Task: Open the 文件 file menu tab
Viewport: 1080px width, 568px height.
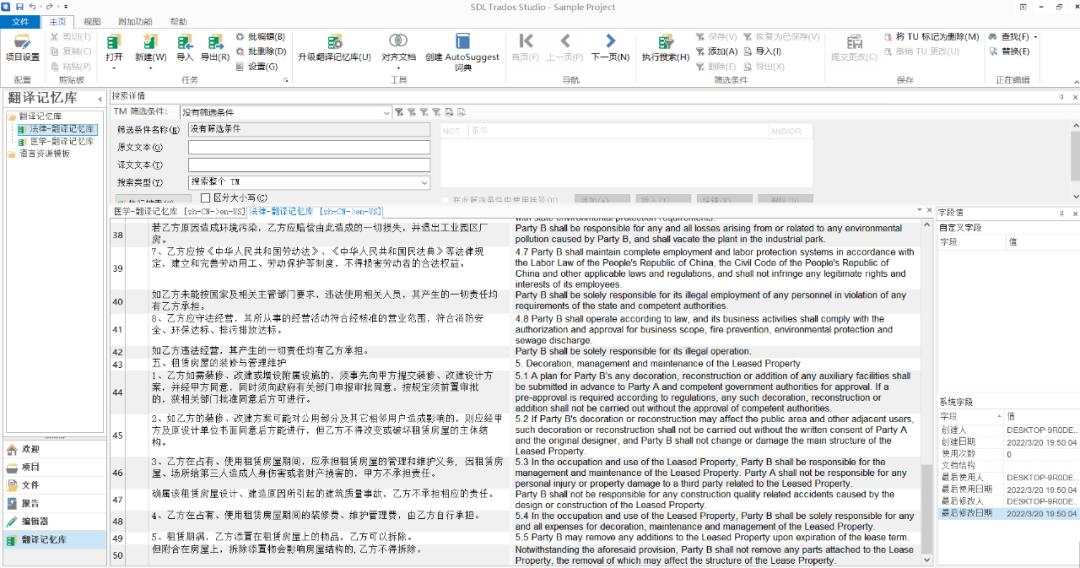Action: pyautogui.click(x=20, y=22)
